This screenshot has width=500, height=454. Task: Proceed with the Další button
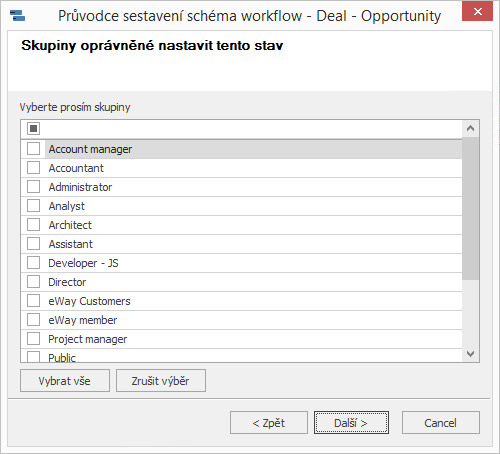[x=351, y=423]
